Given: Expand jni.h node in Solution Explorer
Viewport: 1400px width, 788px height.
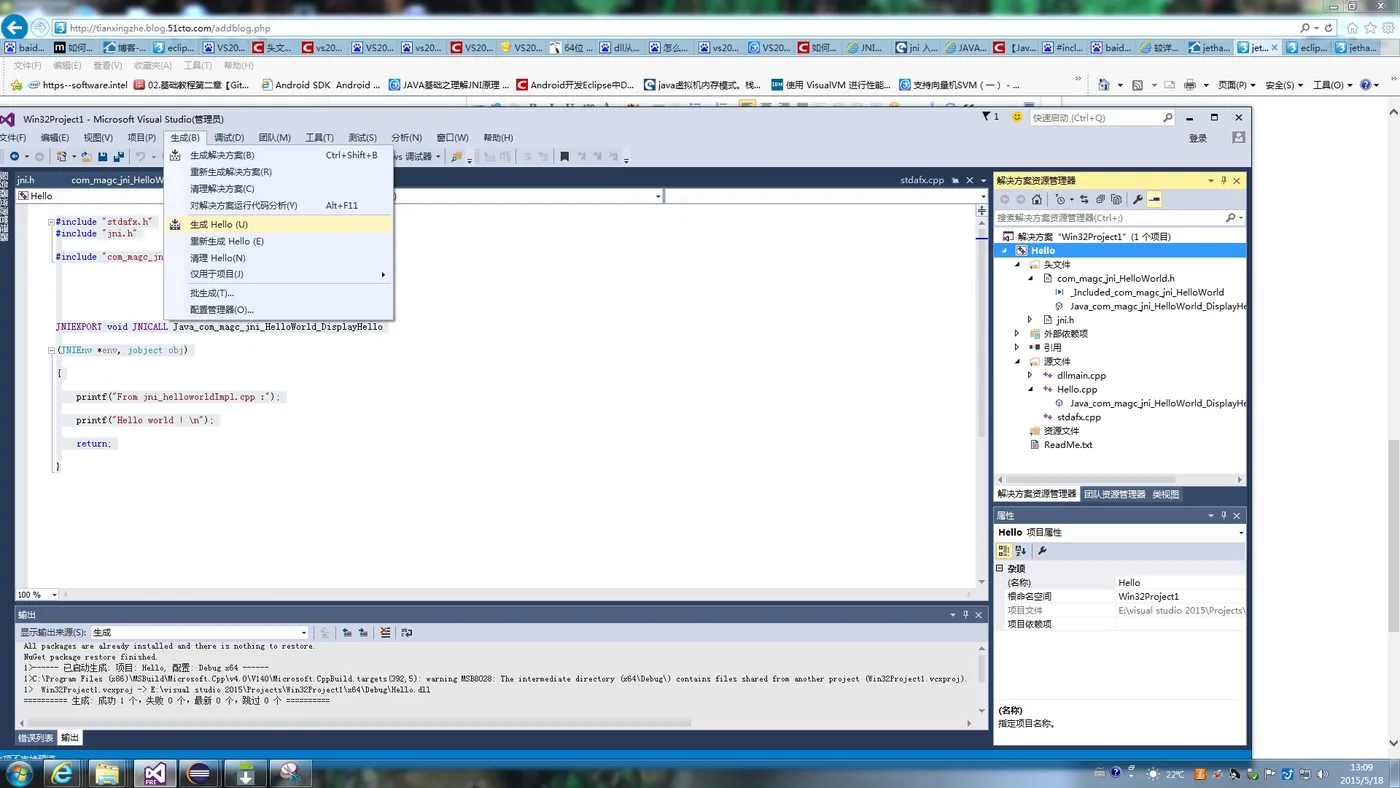Looking at the screenshot, I should pos(1031,320).
